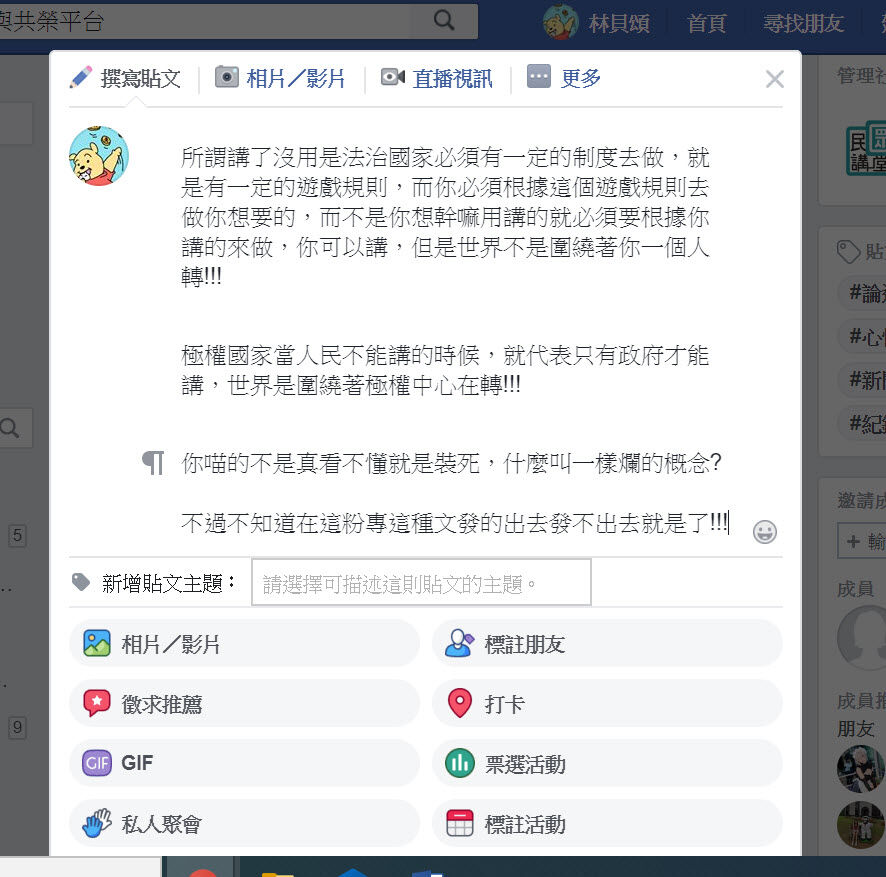Click the search magnifier in top bar

pos(444,20)
